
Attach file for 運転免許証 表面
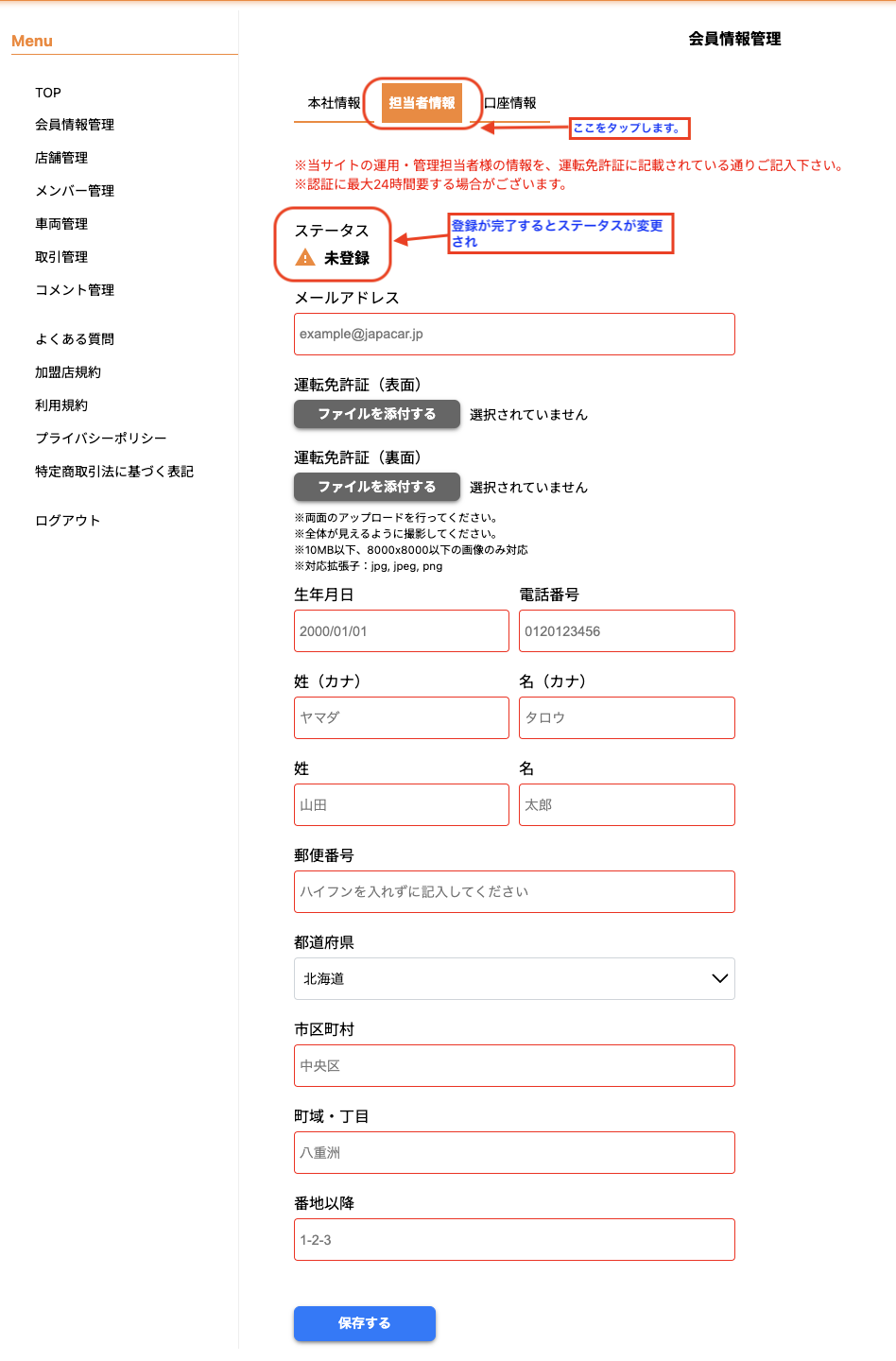tap(376, 414)
